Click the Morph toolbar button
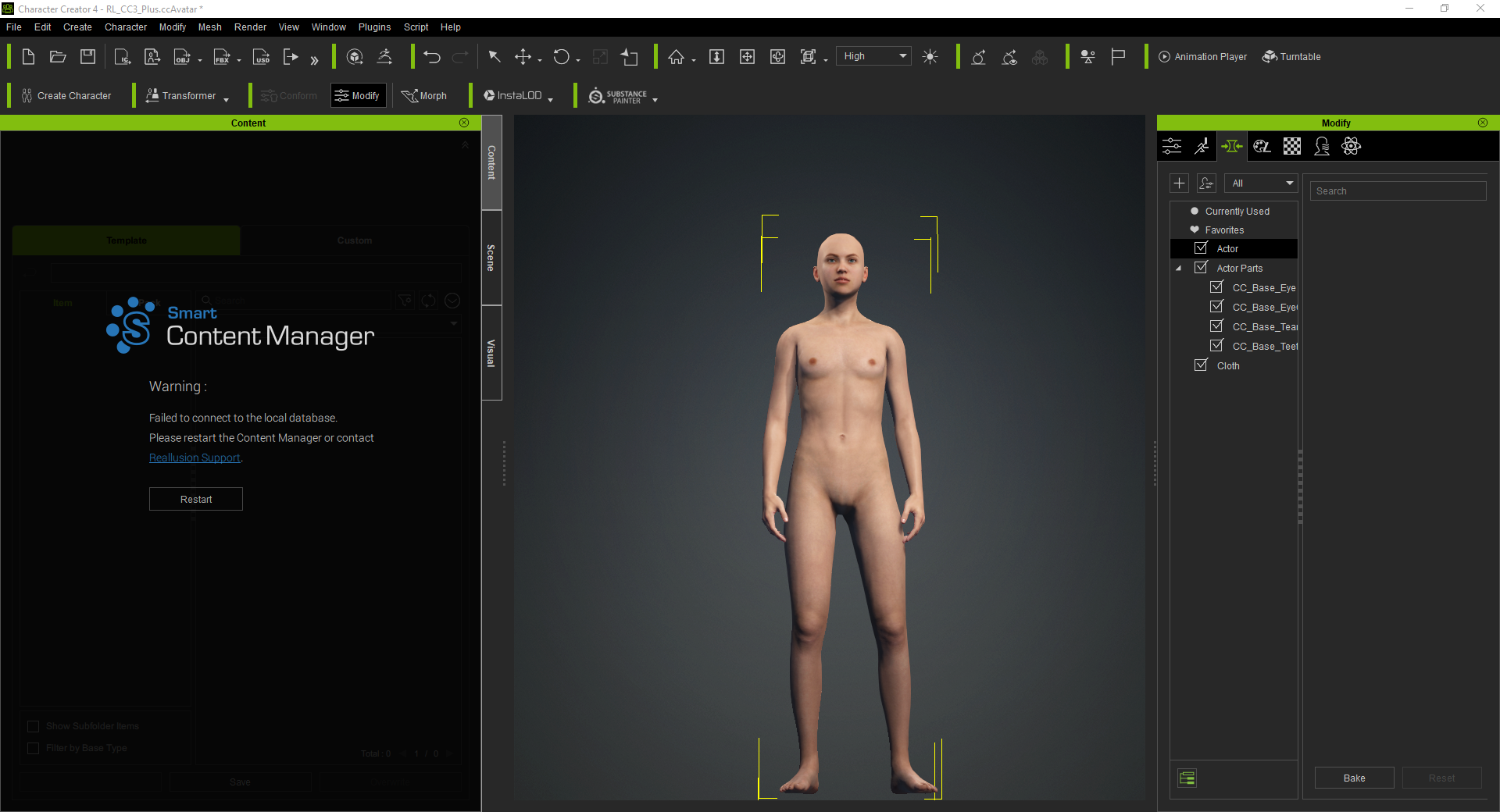The height and width of the screenshot is (812, 1500). pyautogui.click(x=424, y=96)
